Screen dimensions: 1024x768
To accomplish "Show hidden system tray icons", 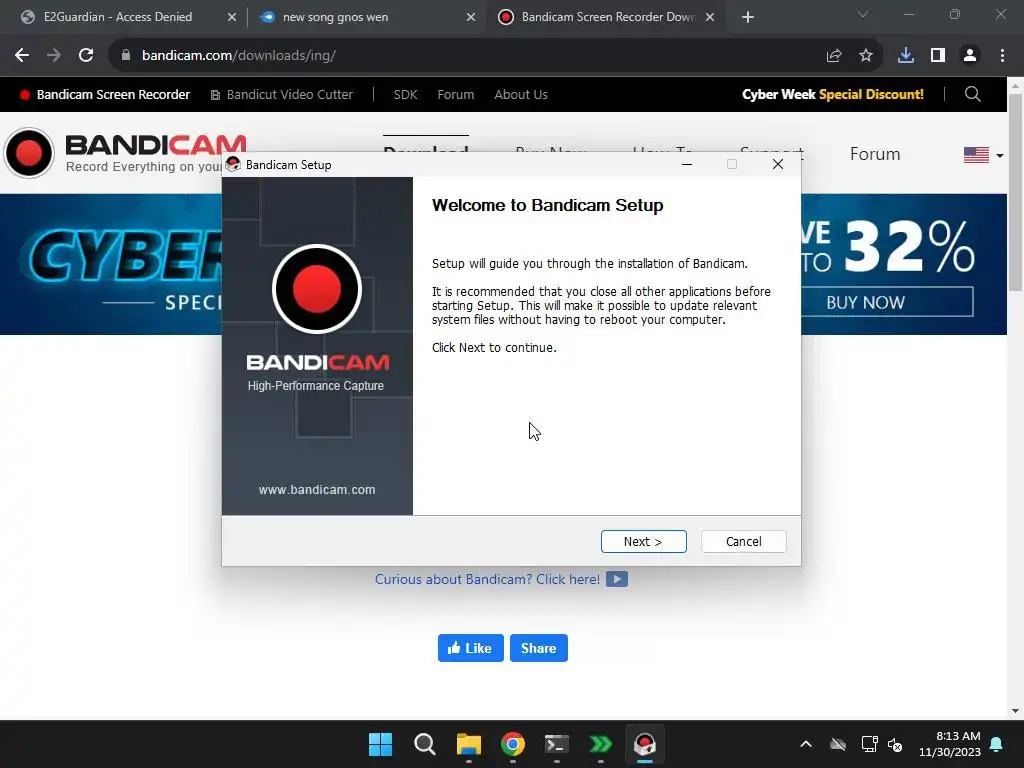I will click(806, 744).
